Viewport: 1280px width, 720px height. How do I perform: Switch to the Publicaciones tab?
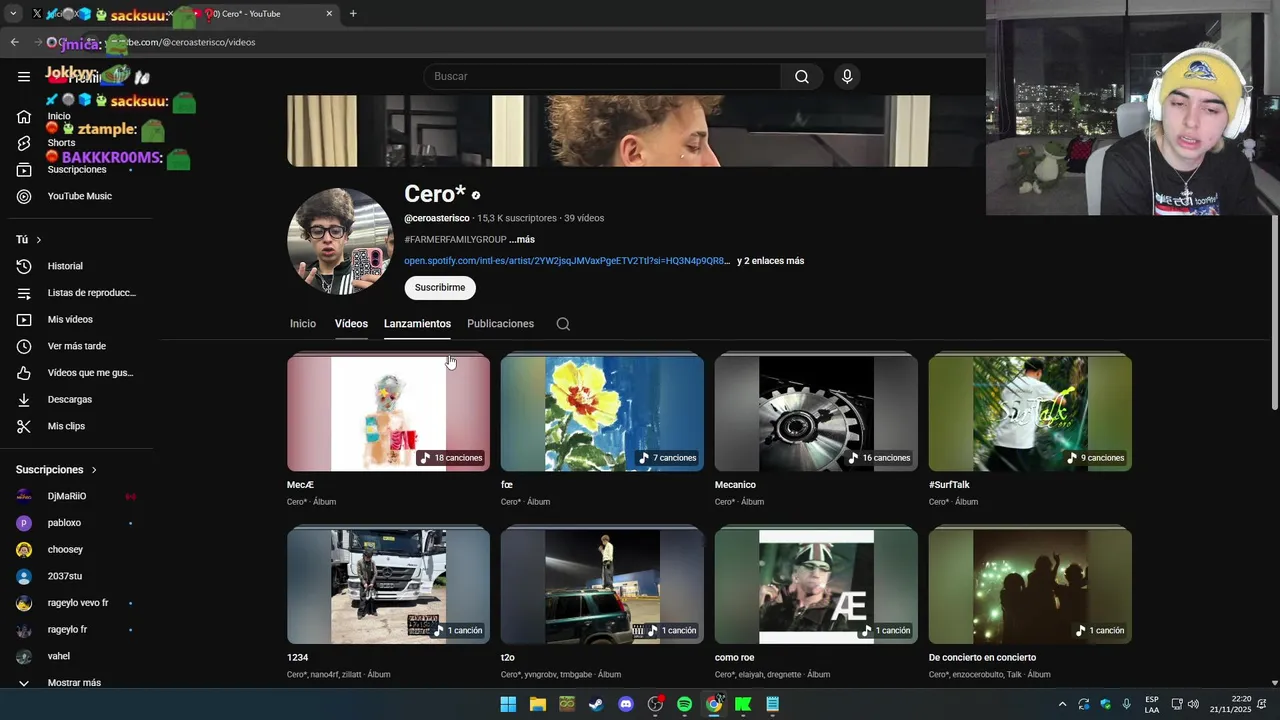pyautogui.click(x=500, y=324)
